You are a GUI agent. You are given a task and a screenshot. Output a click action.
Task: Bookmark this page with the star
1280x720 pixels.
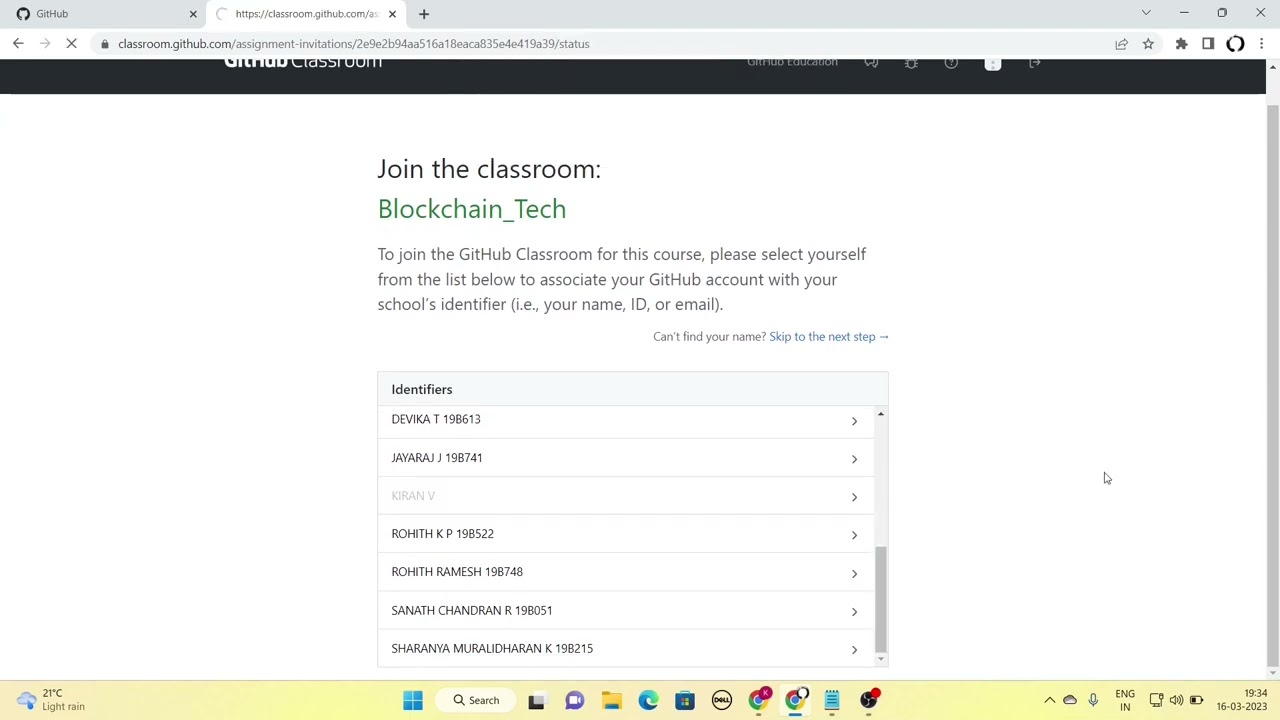(x=1148, y=44)
